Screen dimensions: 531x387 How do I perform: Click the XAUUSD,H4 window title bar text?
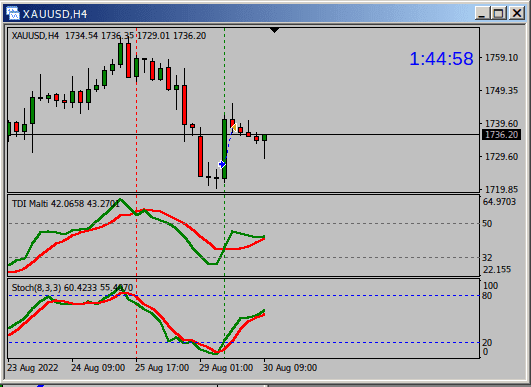tap(55, 14)
